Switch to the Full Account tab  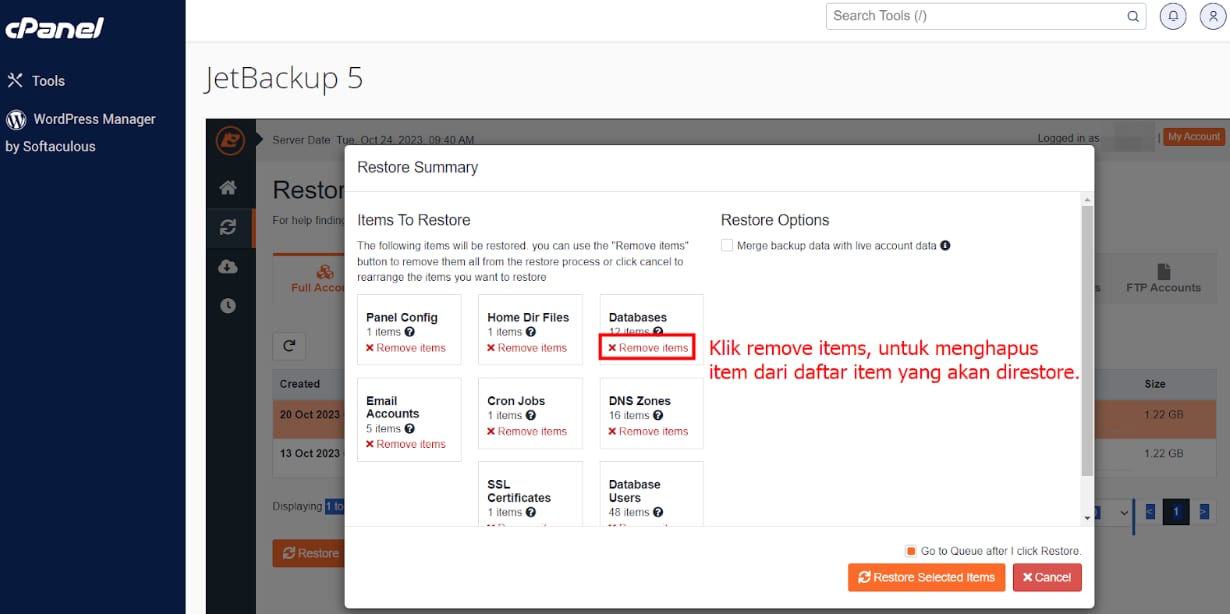pyautogui.click(x=318, y=279)
